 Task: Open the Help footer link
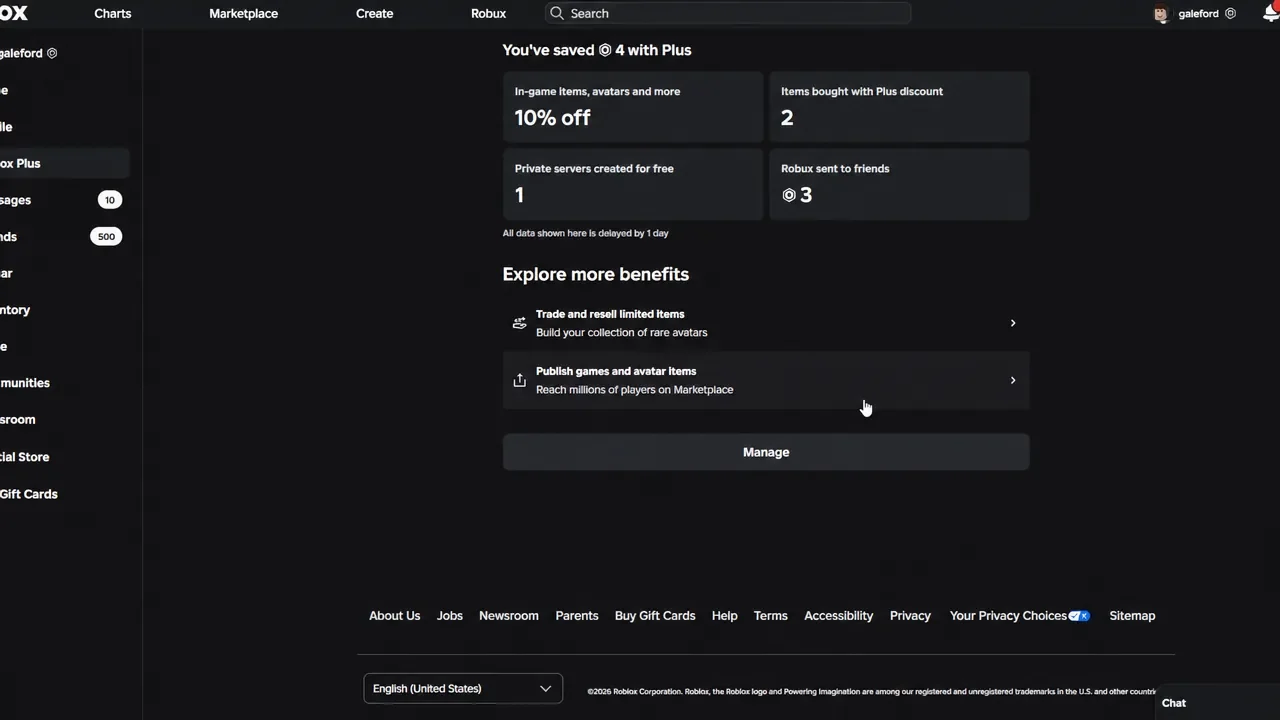pyautogui.click(x=725, y=616)
